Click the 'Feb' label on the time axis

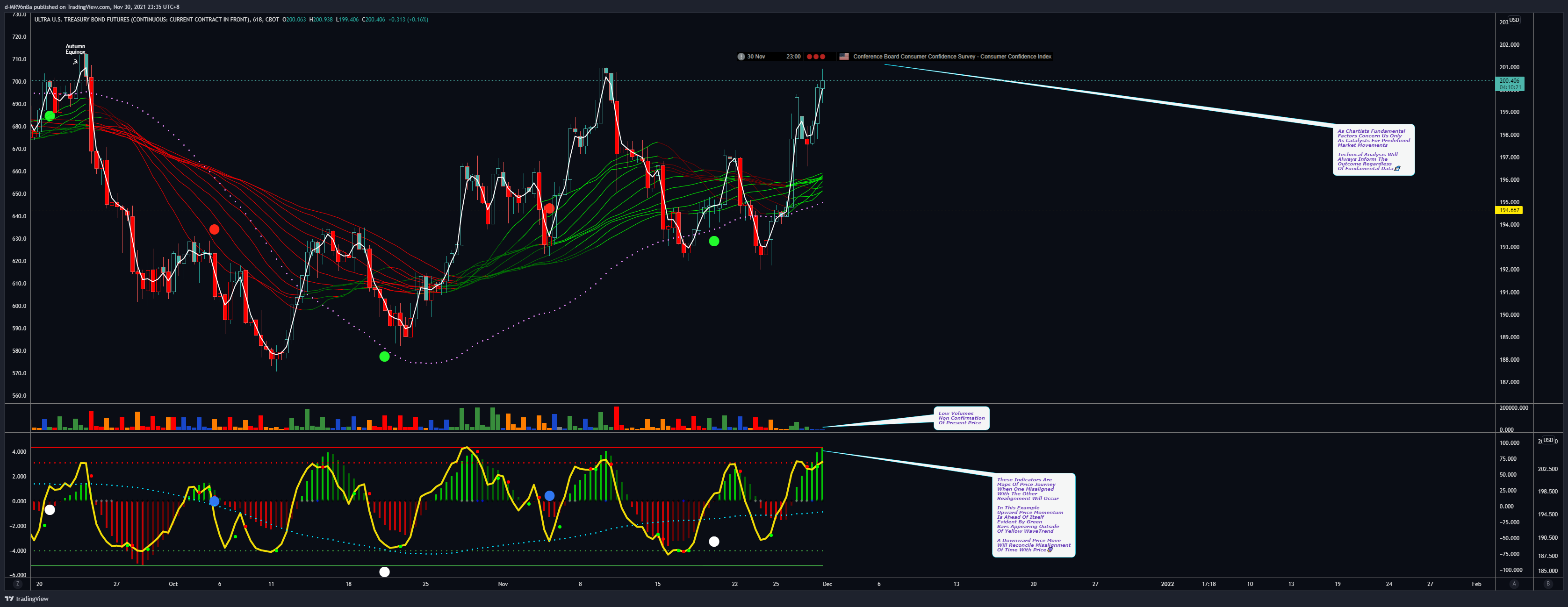(1477, 584)
